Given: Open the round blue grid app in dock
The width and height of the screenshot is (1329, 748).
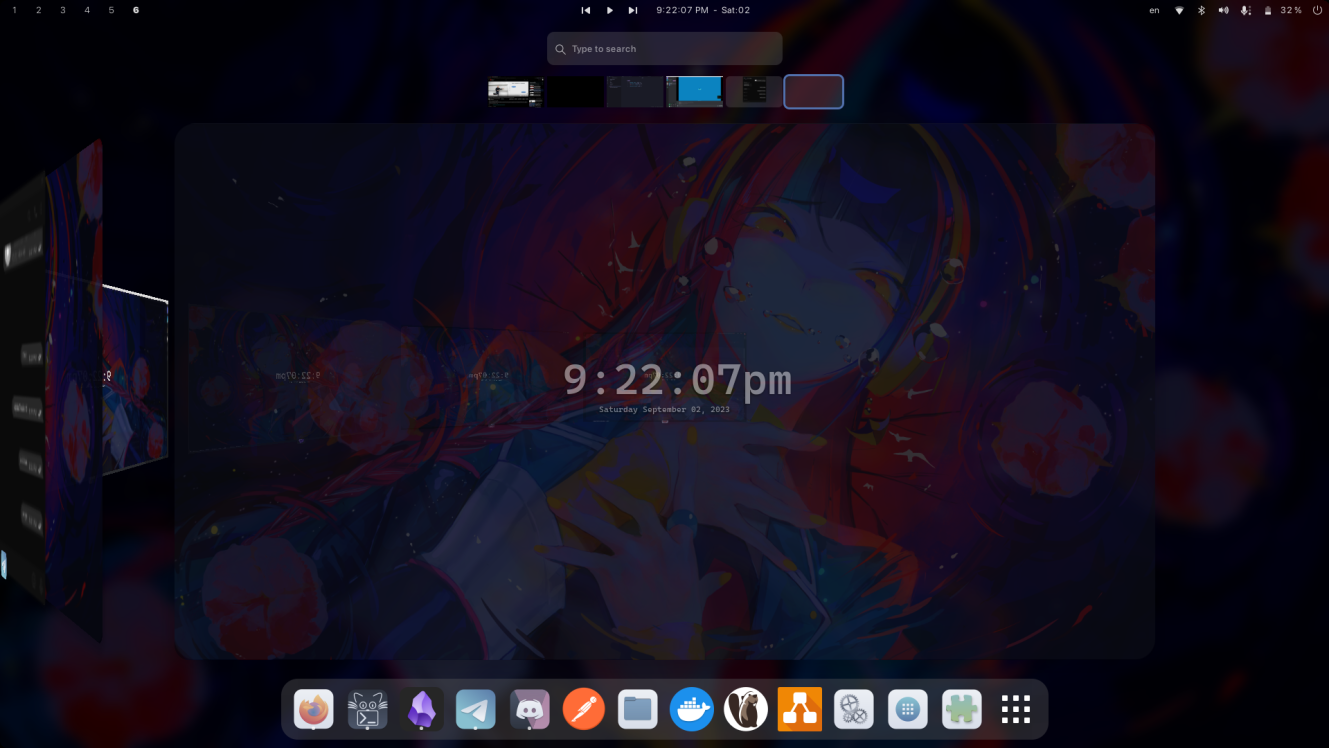Looking at the screenshot, I should click(907, 710).
